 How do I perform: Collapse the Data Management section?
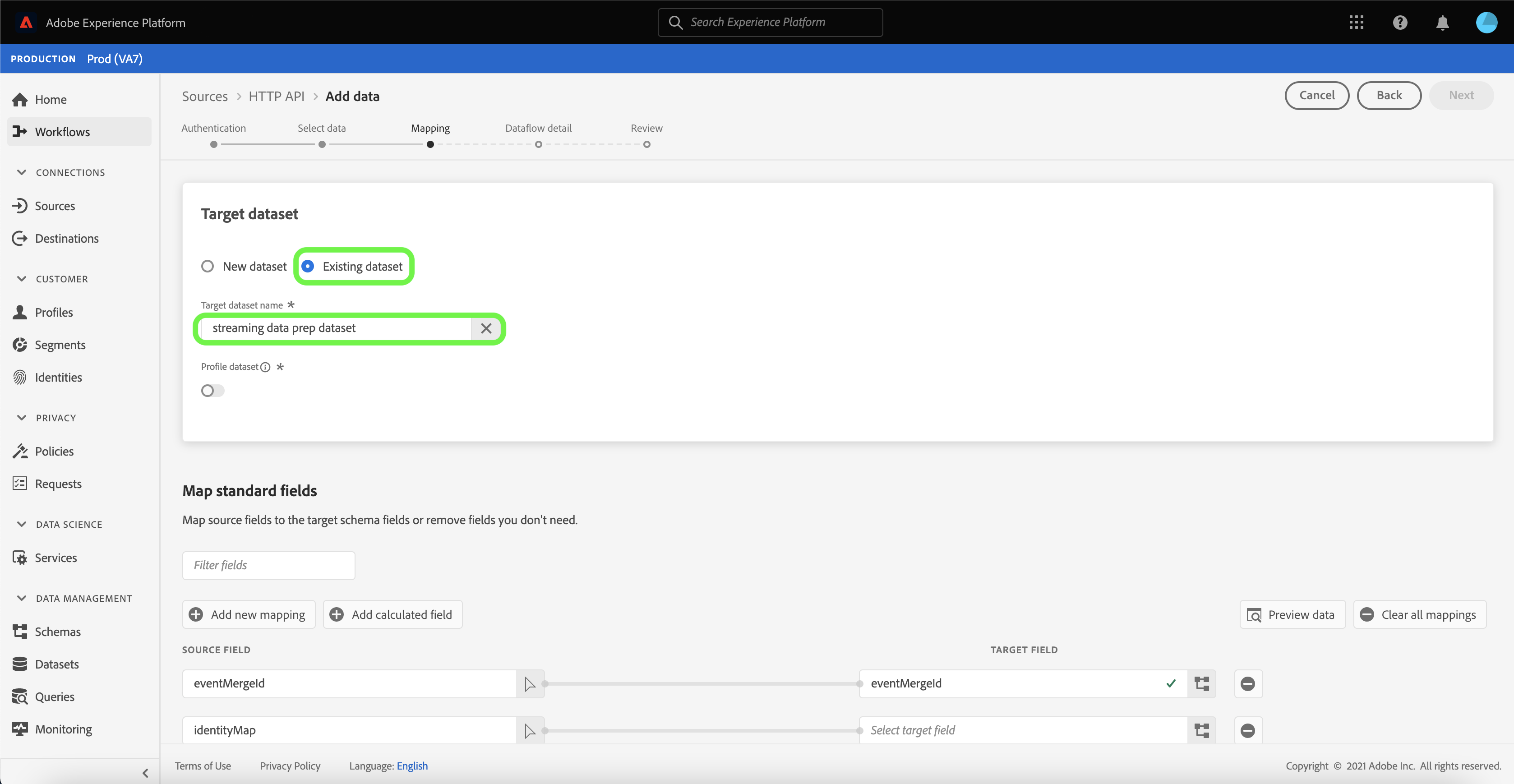click(22, 598)
